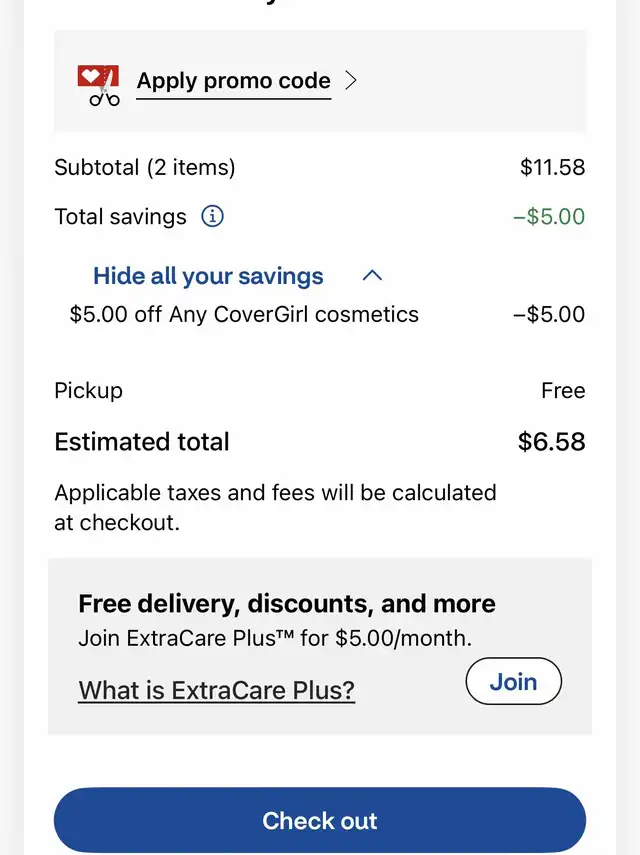Click the Free pickup cost text
640x855 pixels.
point(563,390)
